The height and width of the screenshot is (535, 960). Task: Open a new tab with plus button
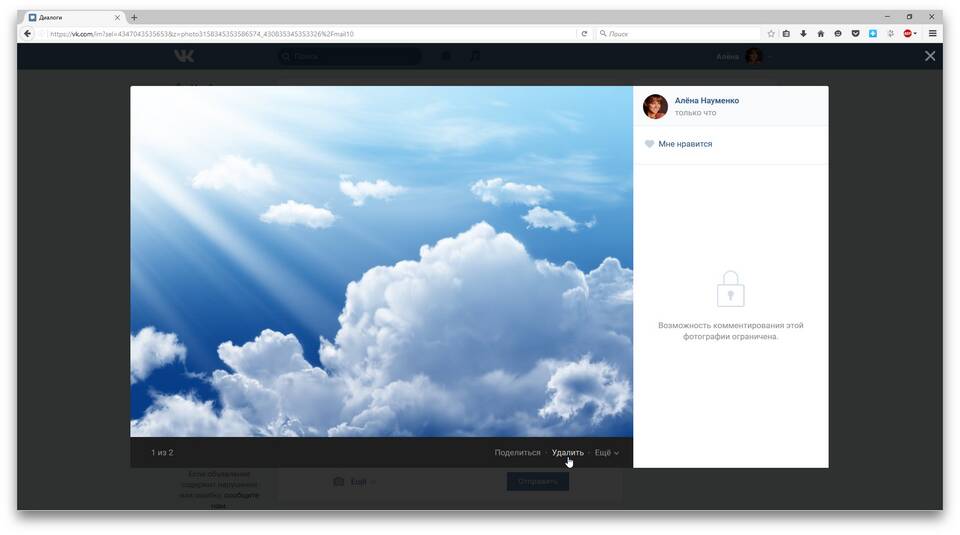pyautogui.click(x=134, y=17)
